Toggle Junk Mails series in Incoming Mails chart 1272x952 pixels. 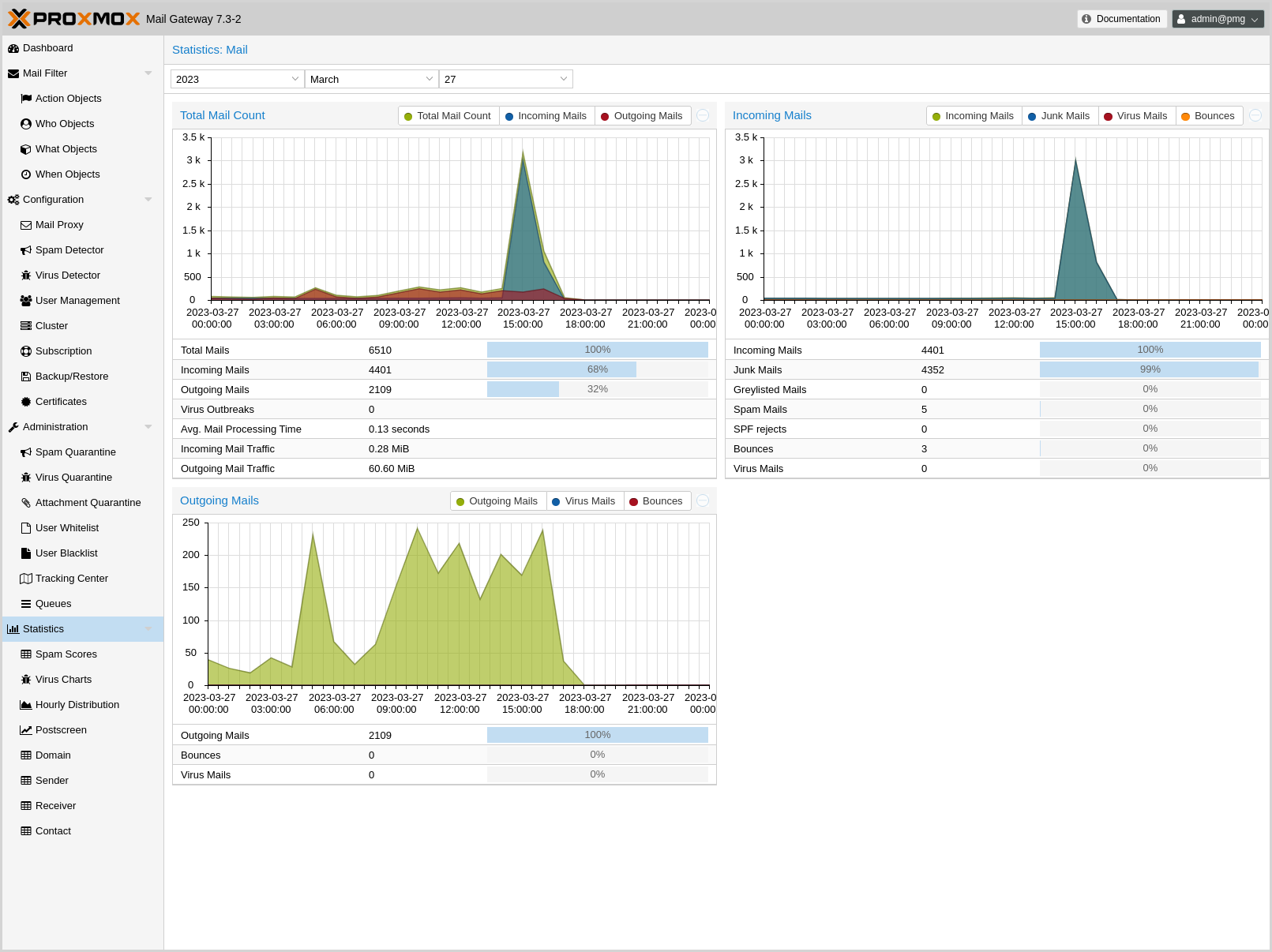[x=1059, y=116]
